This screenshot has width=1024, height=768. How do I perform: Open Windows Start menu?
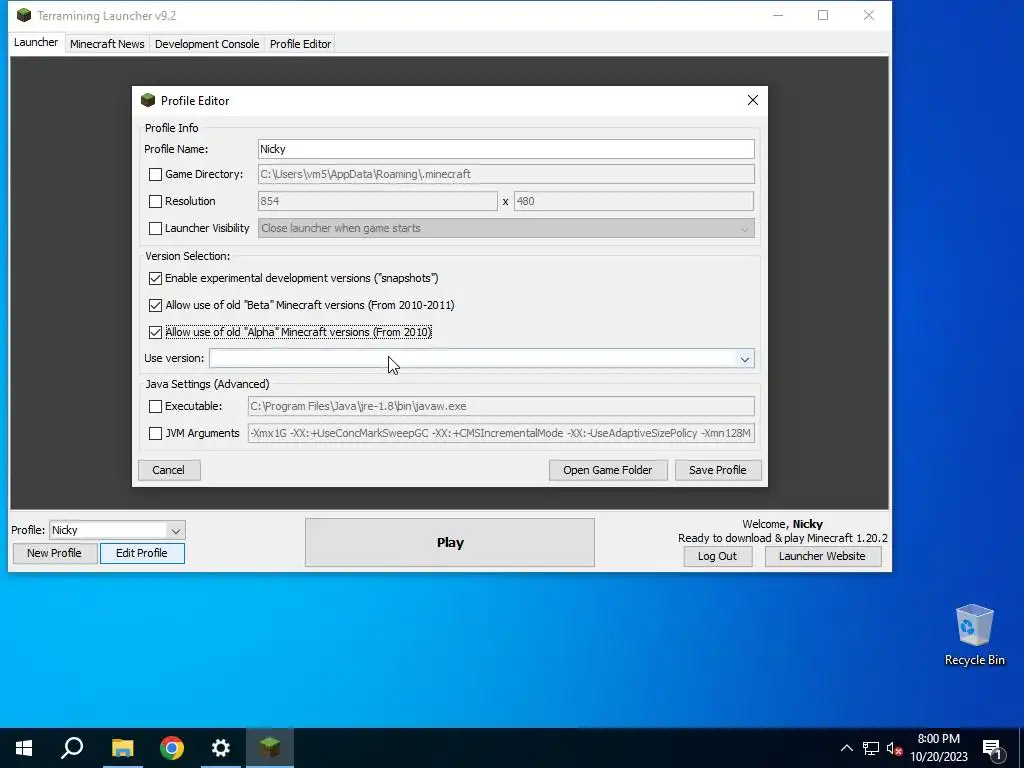[24, 748]
